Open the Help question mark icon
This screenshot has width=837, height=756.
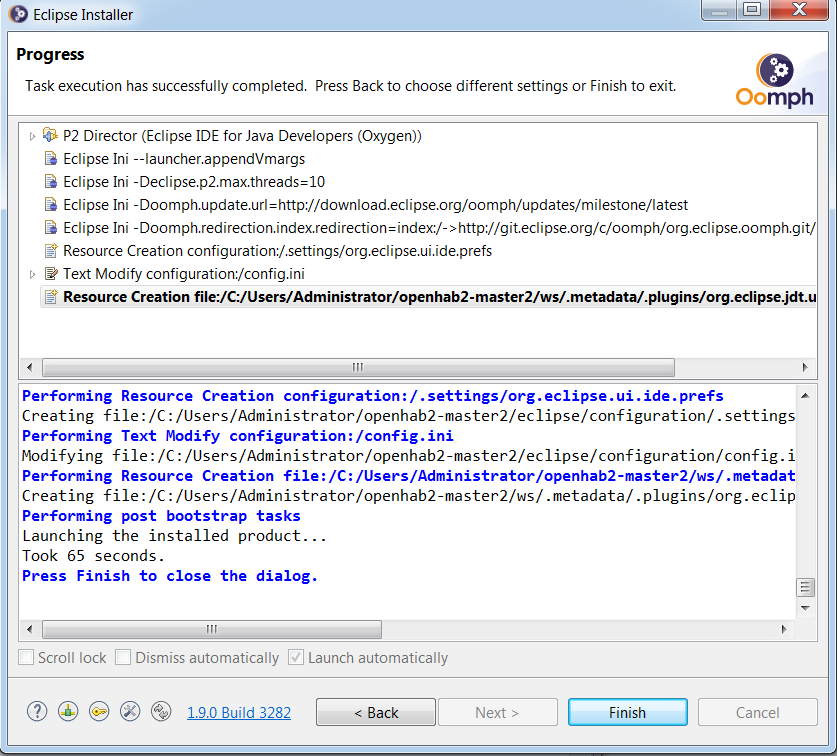click(37, 712)
